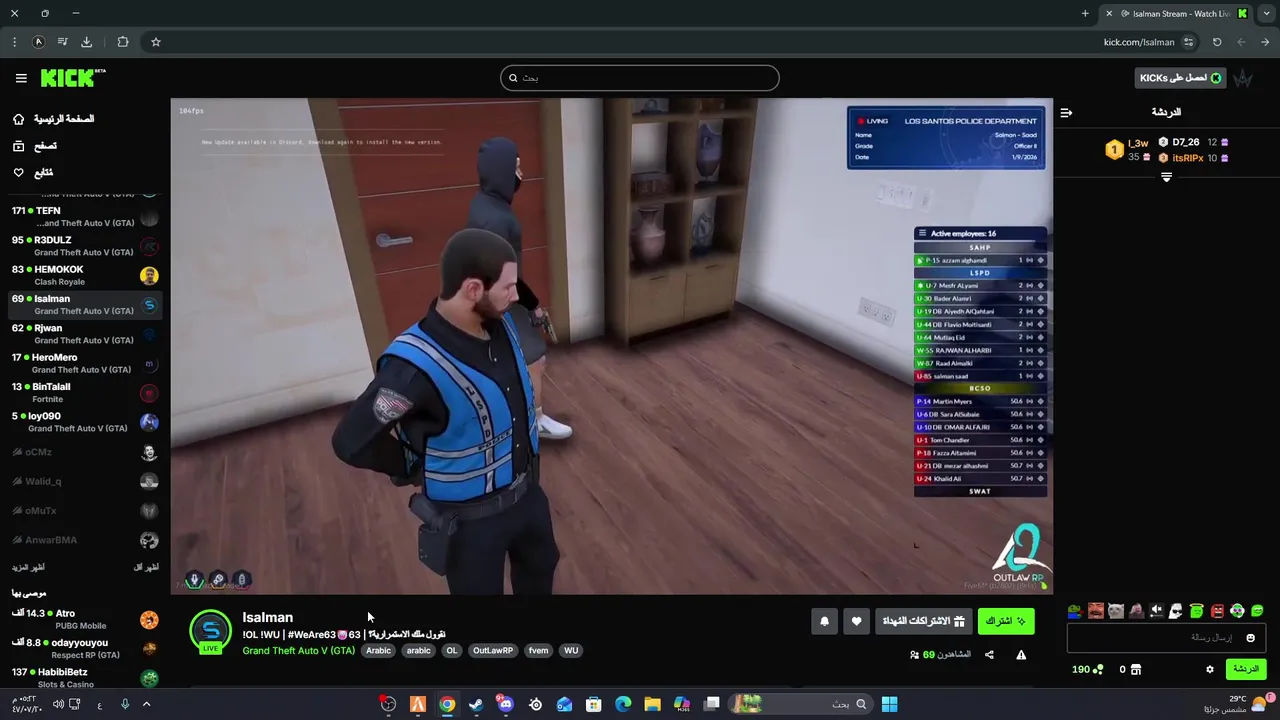Click the Get KICKs button
Viewport: 1280px width, 720px height.
coord(1181,78)
